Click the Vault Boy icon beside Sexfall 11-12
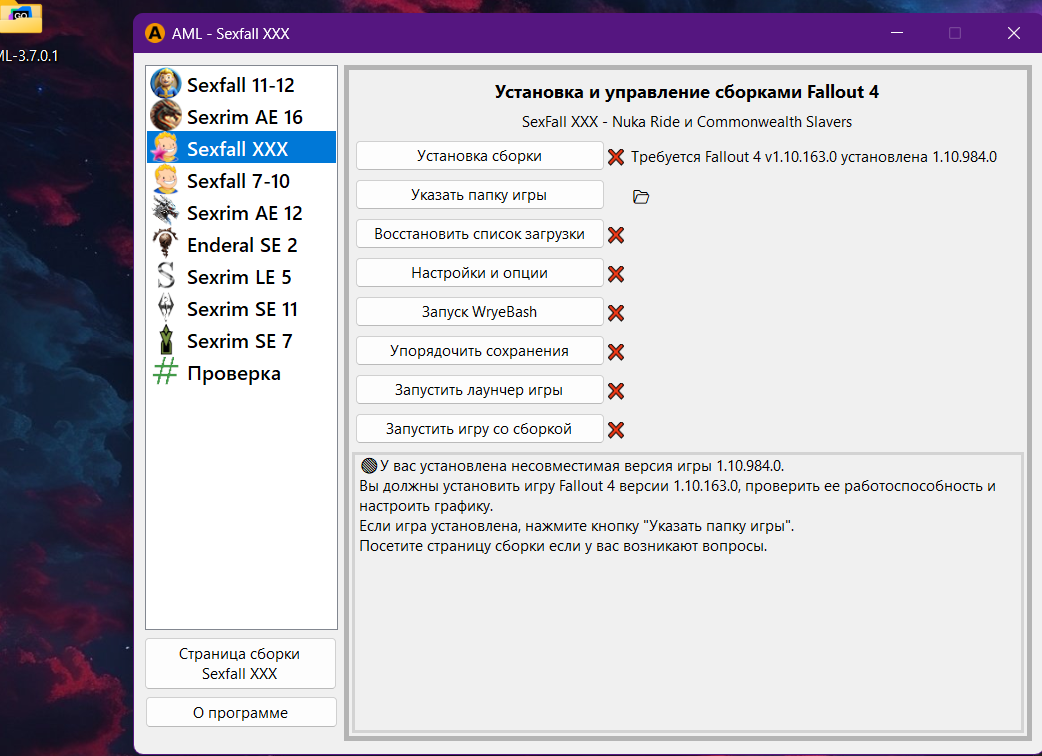 tap(165, 85)
